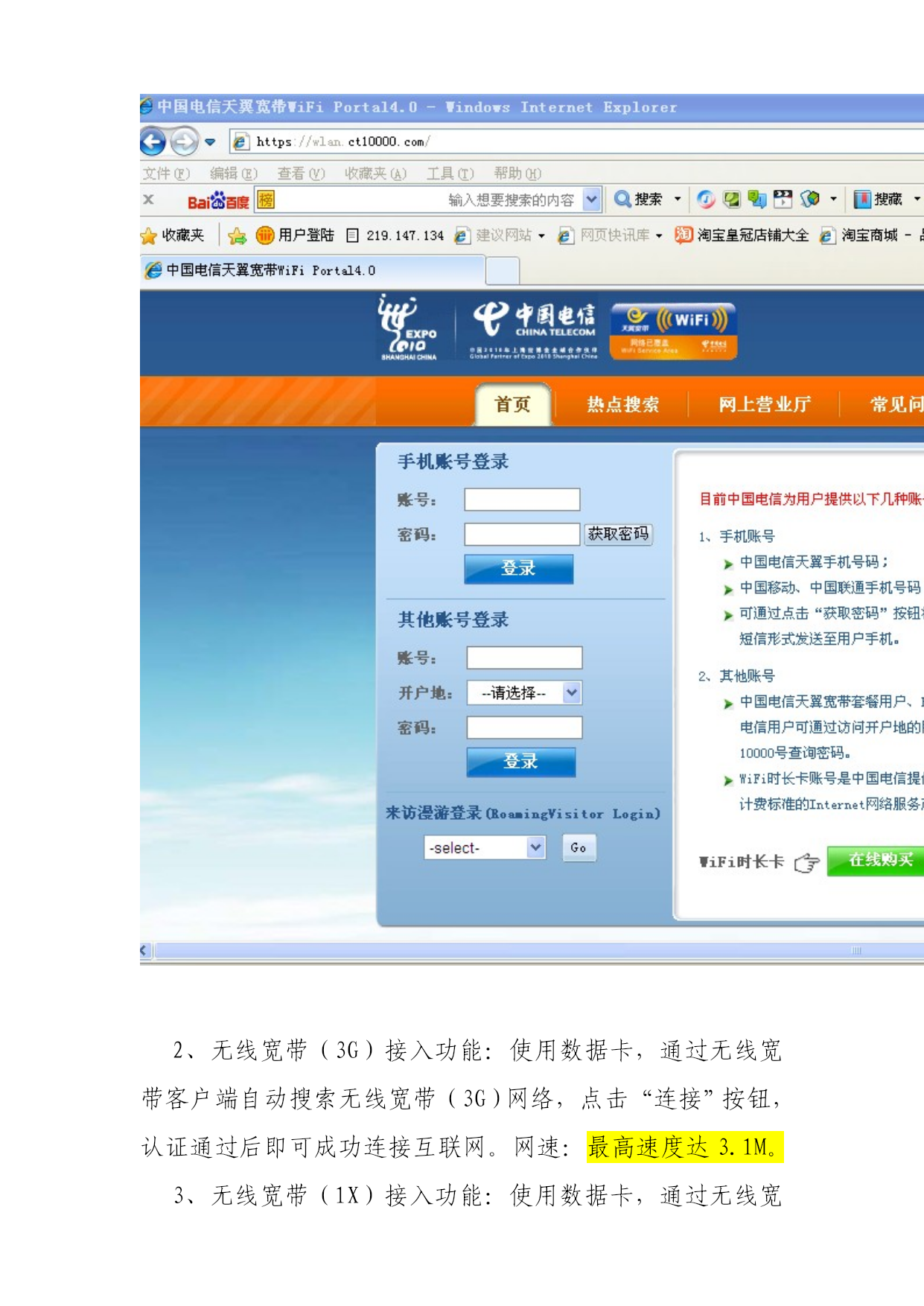
Task: Click 登录 button under 手机账号登录
Action: (x=519, y=569)
